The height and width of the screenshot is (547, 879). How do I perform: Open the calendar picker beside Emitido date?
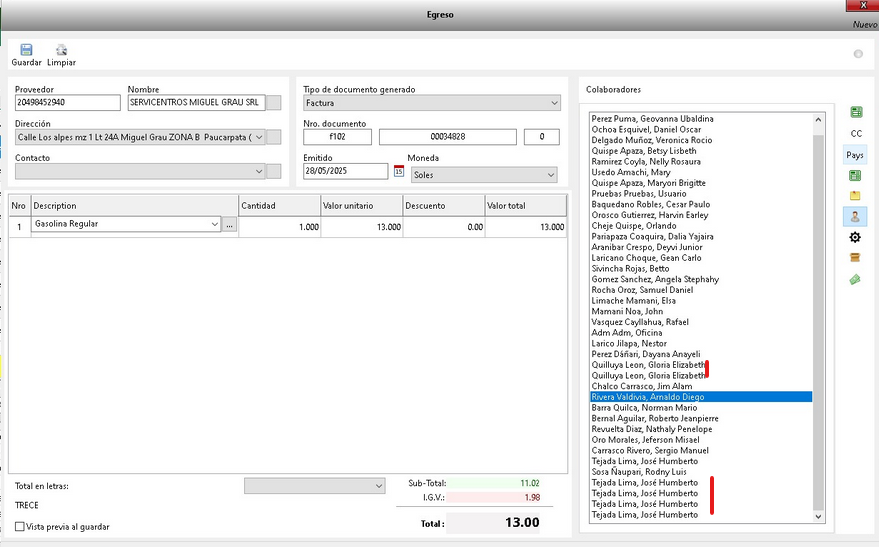[398, 172]
